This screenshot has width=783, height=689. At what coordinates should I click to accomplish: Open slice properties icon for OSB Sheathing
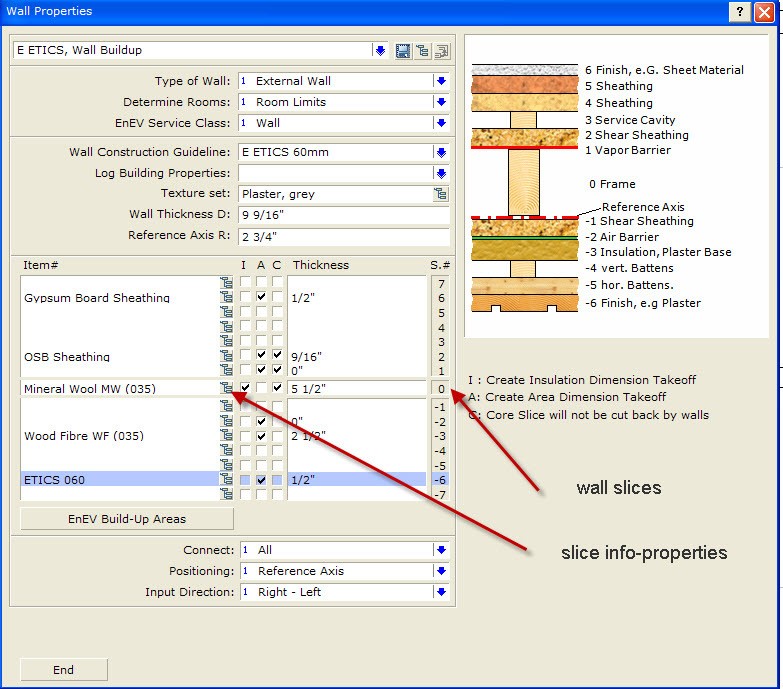click(x=227, y=356)
